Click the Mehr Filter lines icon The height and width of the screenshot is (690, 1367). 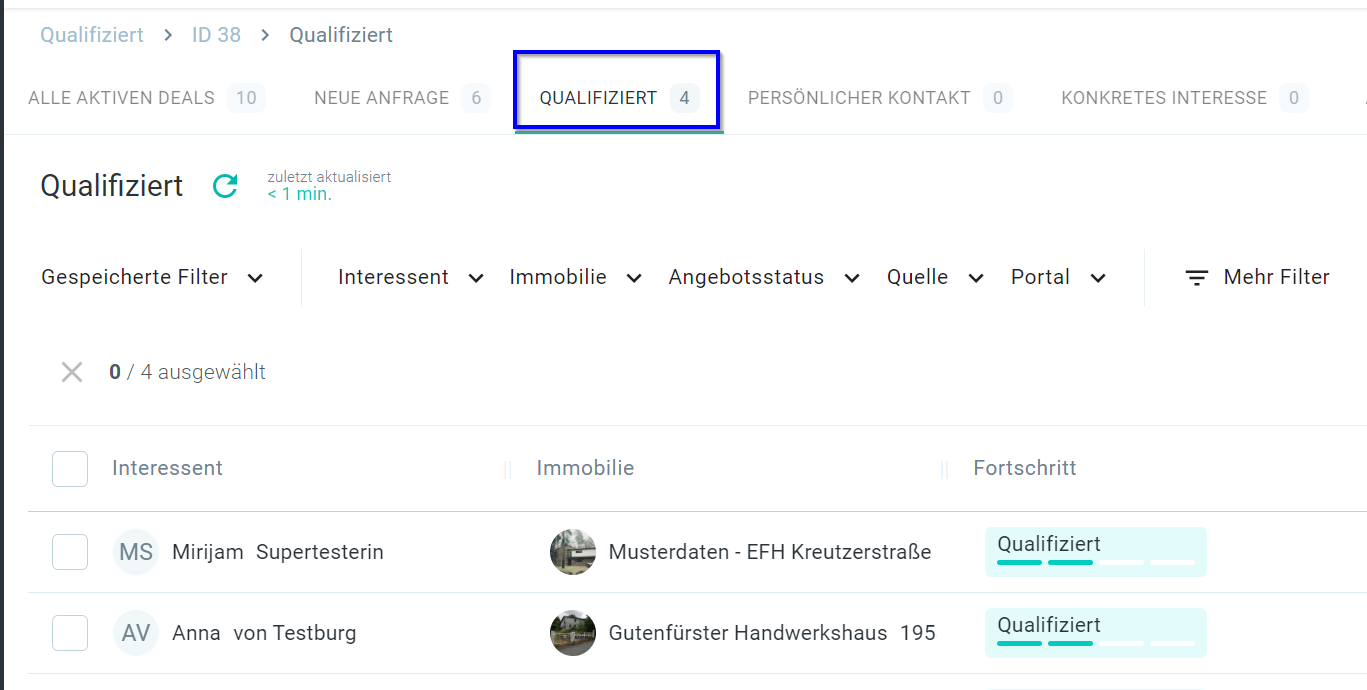tap(1197, 278)
